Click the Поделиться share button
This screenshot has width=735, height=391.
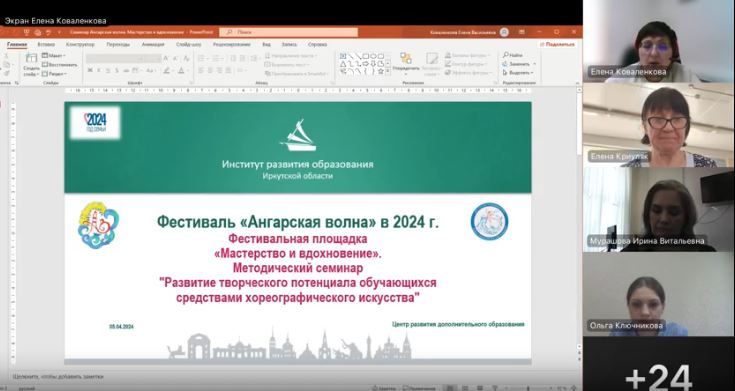pyautogui.click(x=557, y=45)
